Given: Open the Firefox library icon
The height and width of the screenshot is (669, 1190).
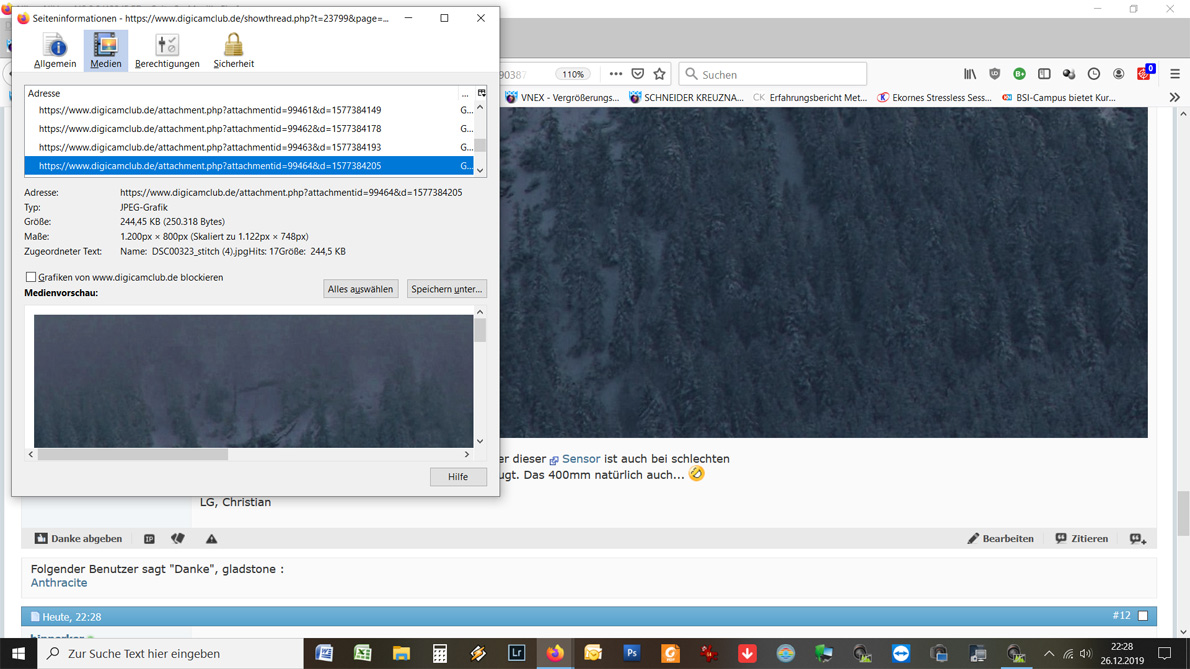Looking at the screenshot, I should [x=970, y=74].
